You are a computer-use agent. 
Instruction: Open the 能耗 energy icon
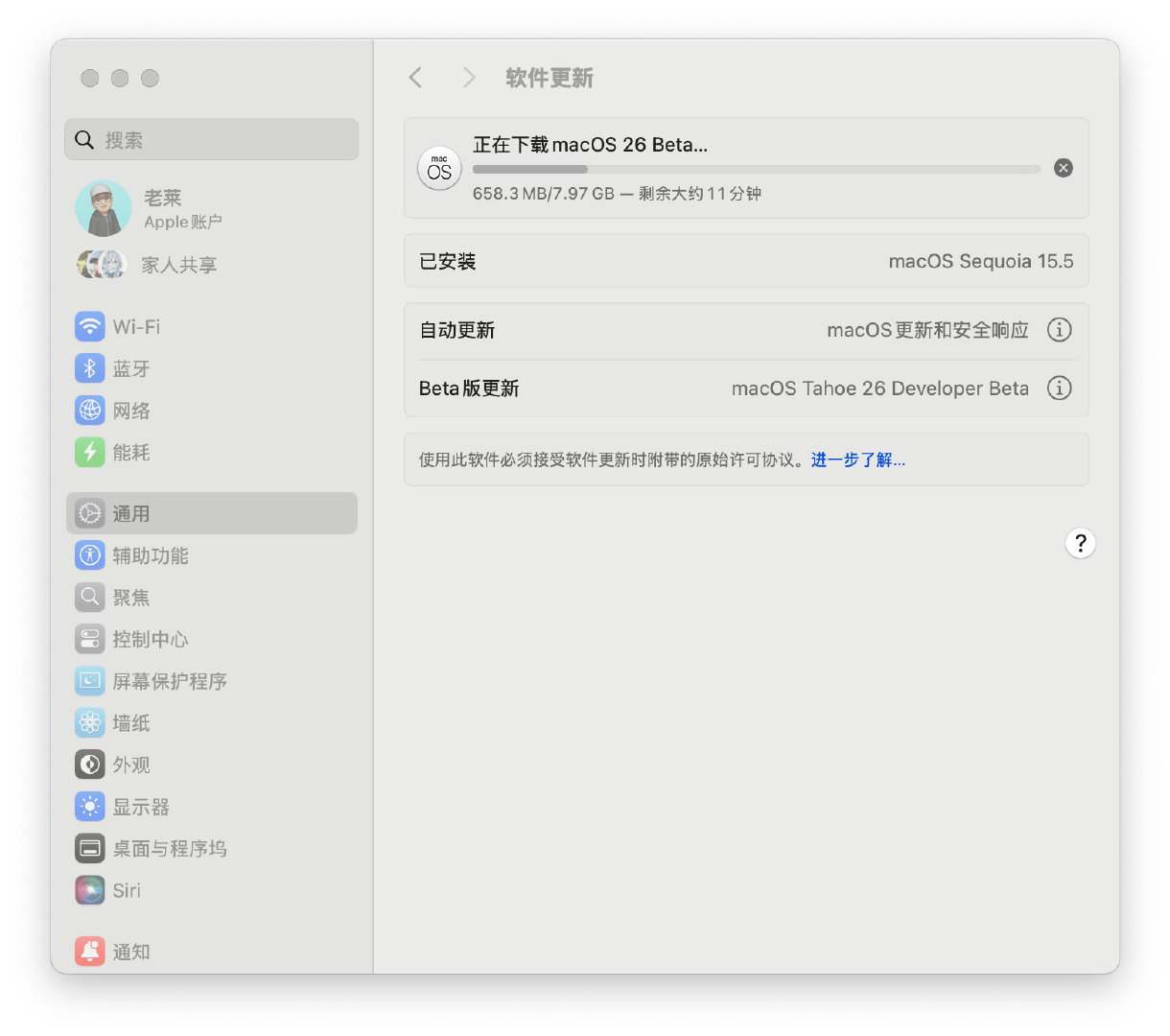tap(90, 452)
